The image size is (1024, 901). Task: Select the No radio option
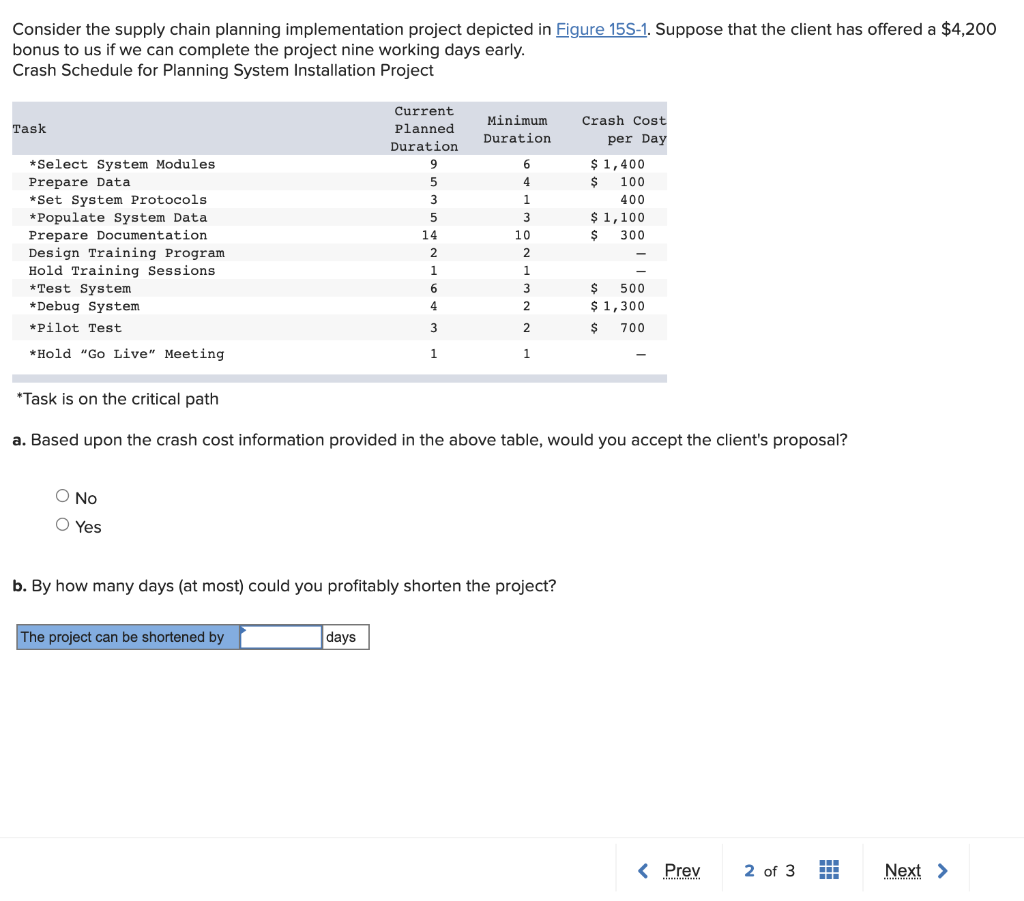tap(63, 496)
